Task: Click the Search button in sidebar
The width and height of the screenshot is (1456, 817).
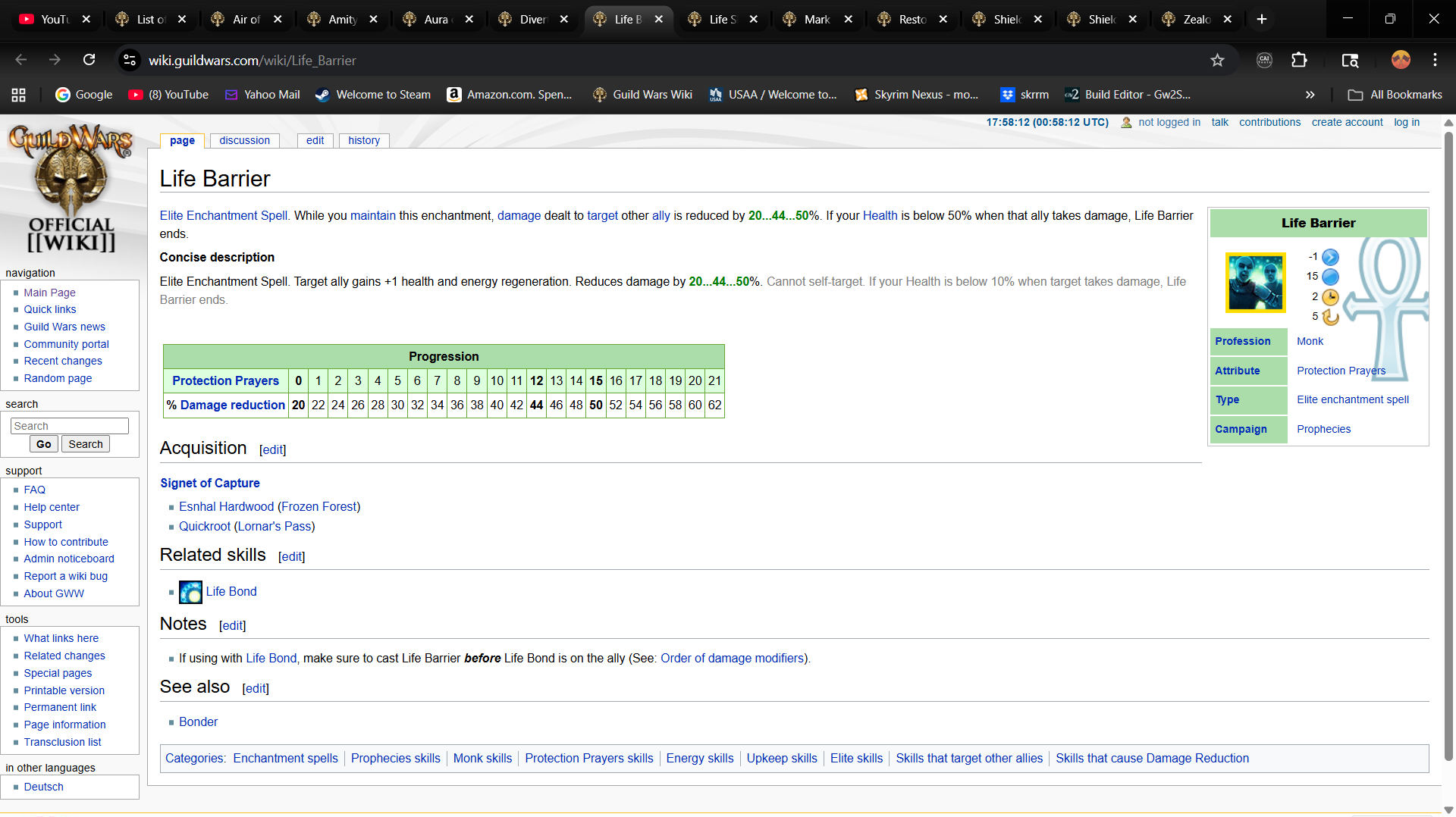Action: tap(86, 444)
